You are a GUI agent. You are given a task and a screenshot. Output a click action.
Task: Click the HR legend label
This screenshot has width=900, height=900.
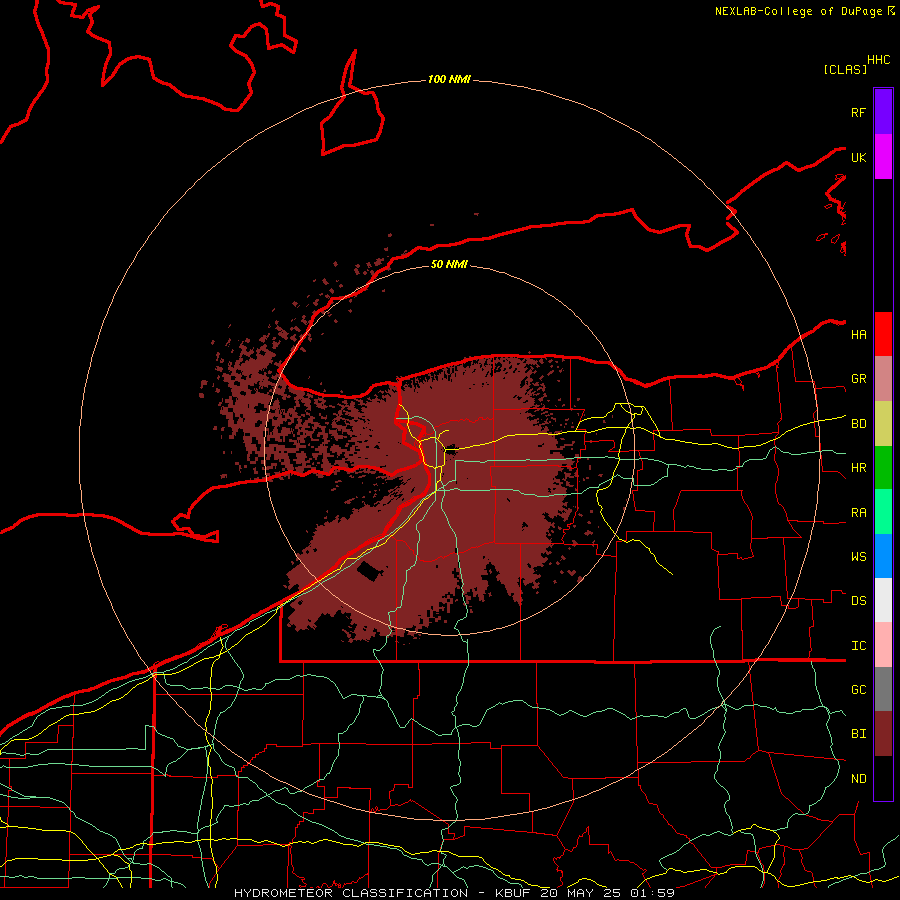pyautogui.click(x=859, y=468)
